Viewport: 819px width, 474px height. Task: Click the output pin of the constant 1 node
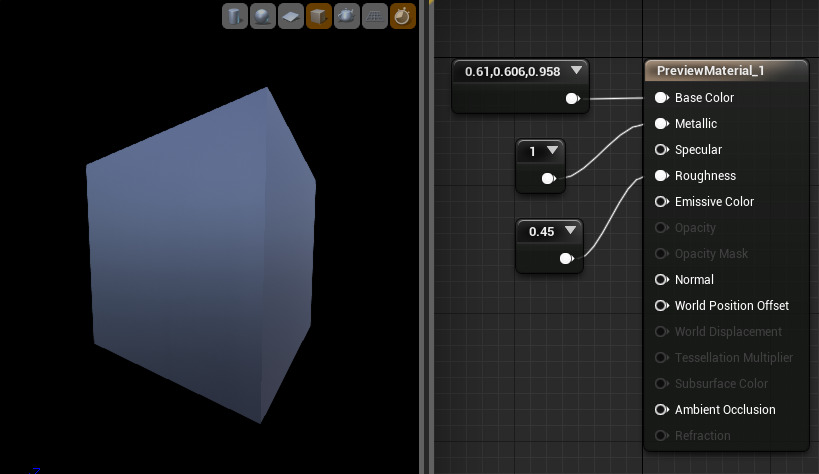point(548,179)
